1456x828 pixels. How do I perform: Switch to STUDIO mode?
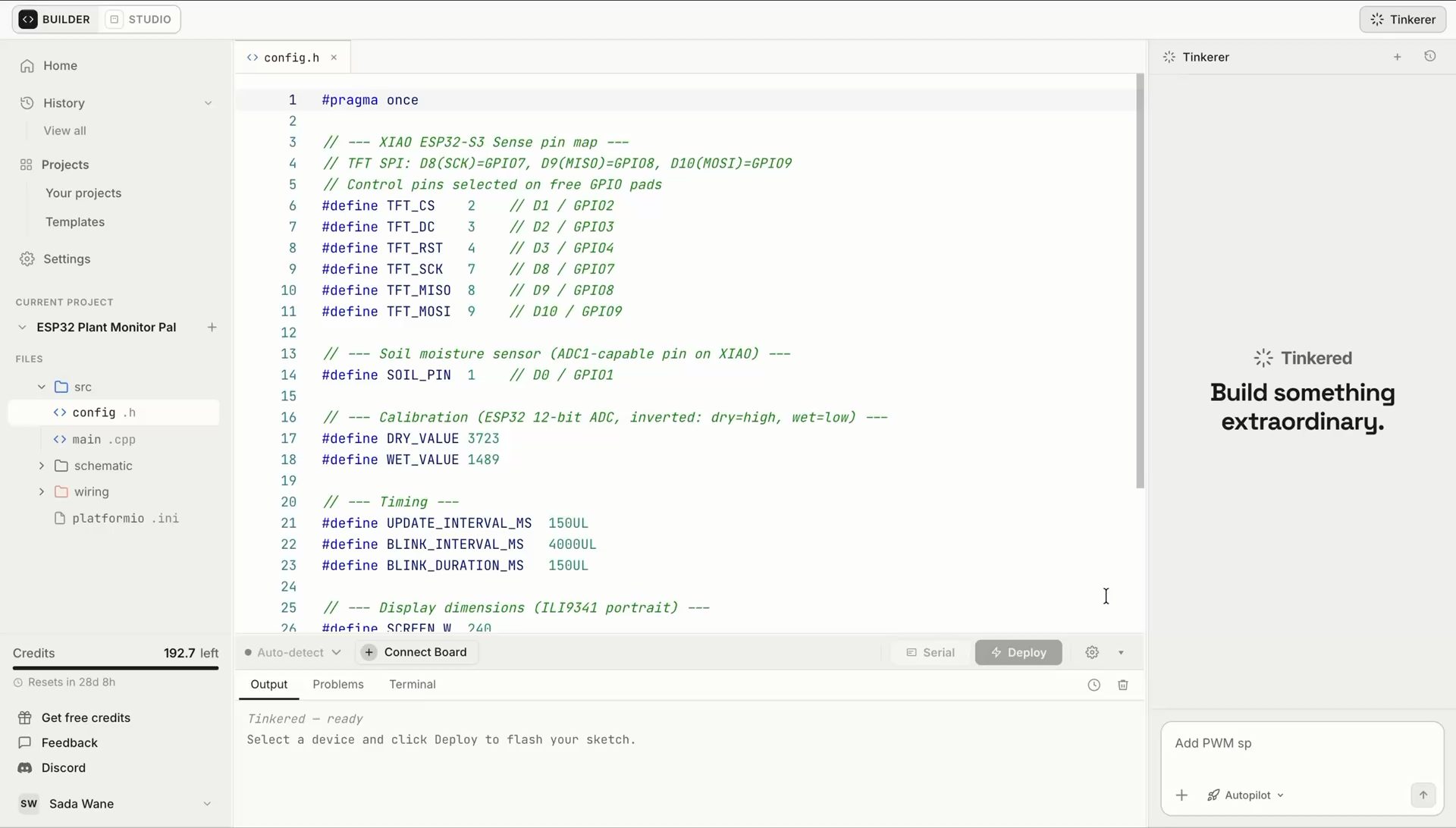(140, 19)
